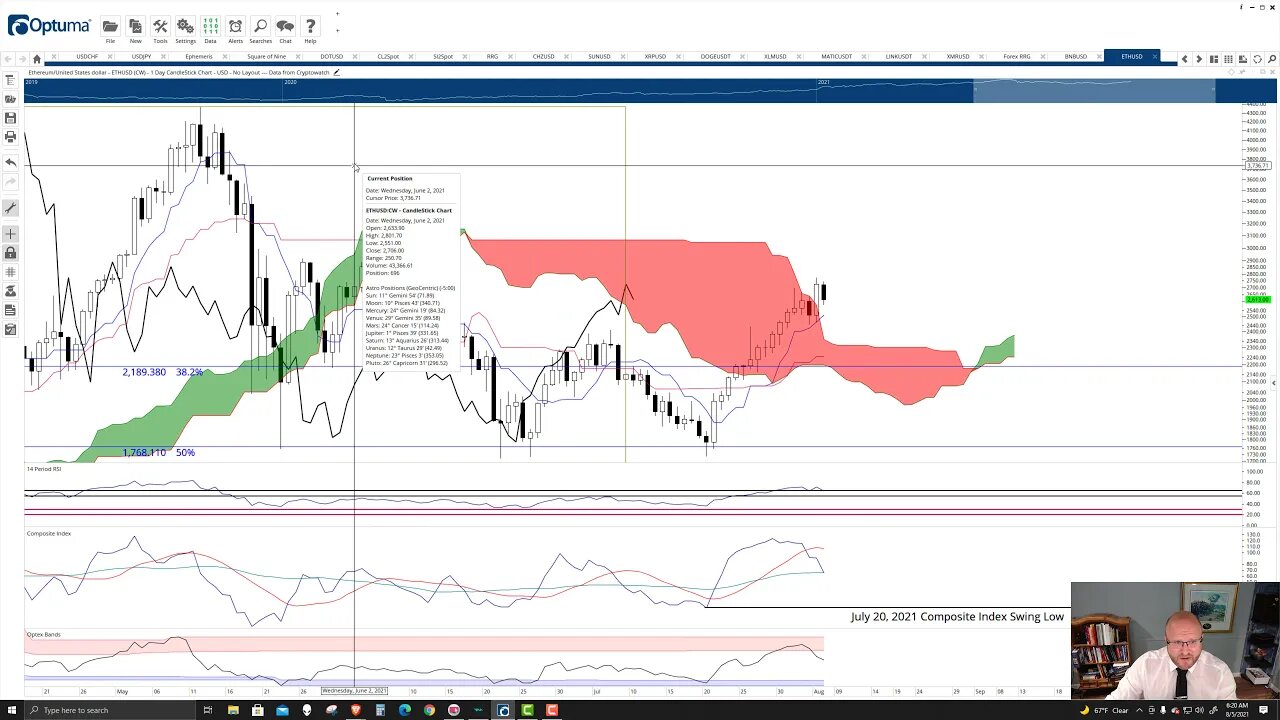Switch to the Forex RRG tab
1280x720 pixels.
(1017, 57)
